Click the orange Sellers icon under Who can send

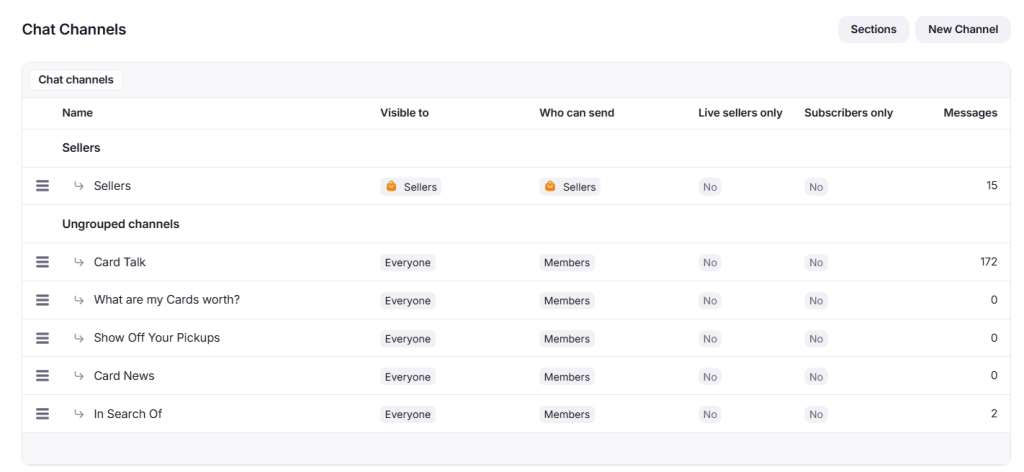[x=550, y=187]
